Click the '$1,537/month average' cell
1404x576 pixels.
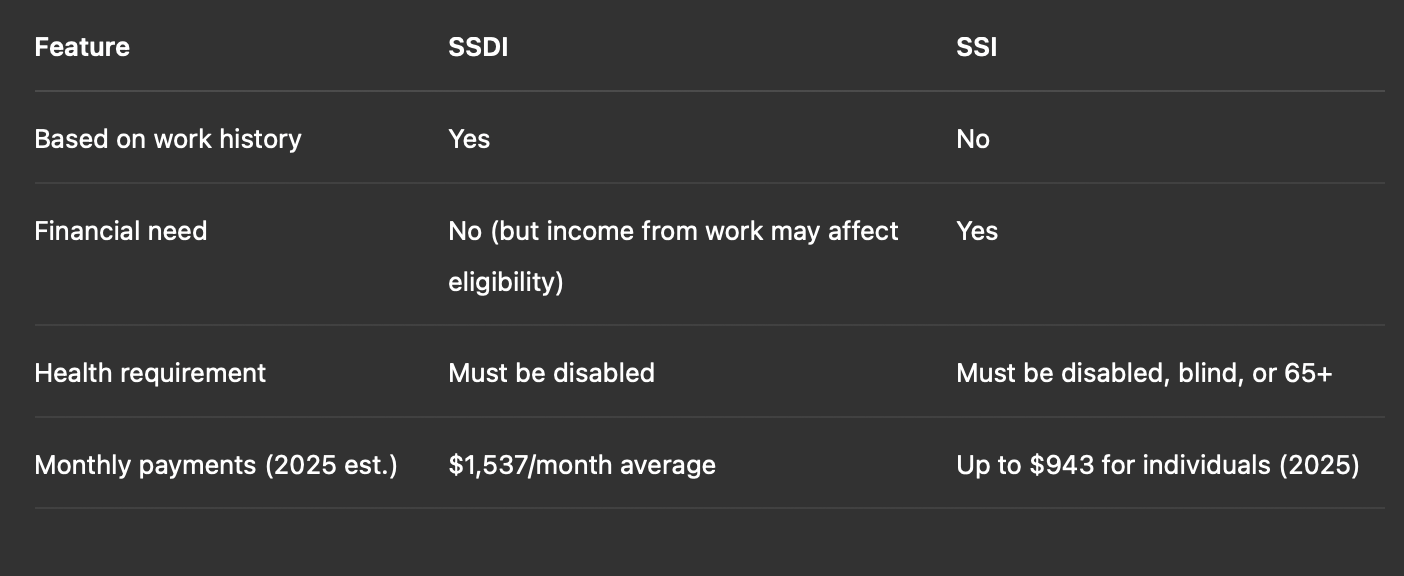(582, 465)
